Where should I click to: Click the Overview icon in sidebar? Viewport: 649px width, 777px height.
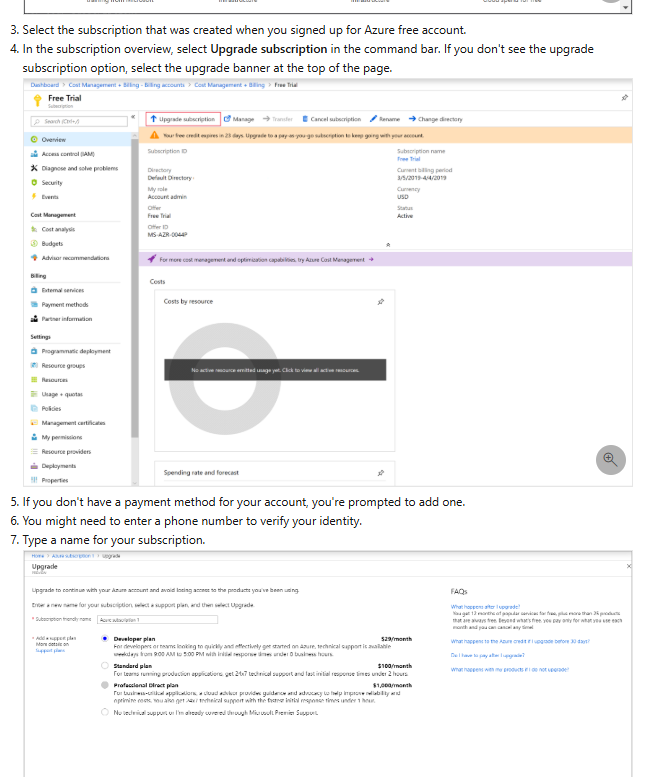pos(34,139)
